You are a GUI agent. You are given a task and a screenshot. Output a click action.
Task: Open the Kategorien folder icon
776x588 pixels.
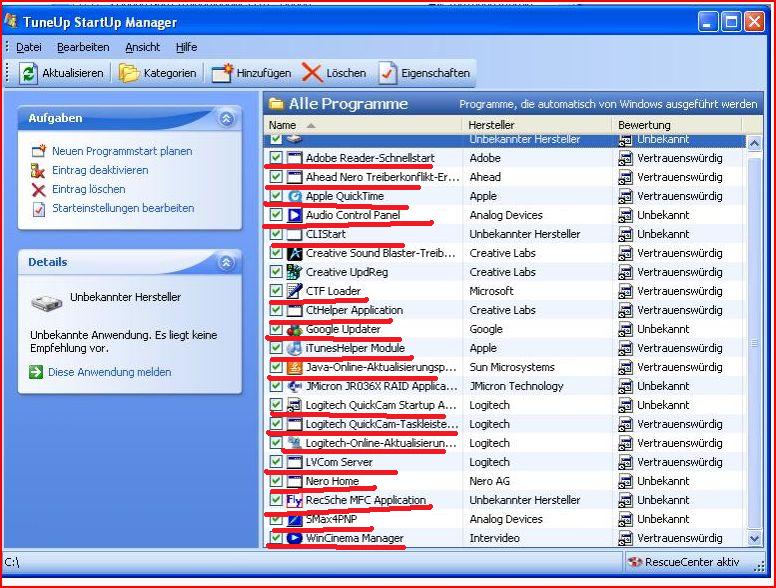pos(129,73)
